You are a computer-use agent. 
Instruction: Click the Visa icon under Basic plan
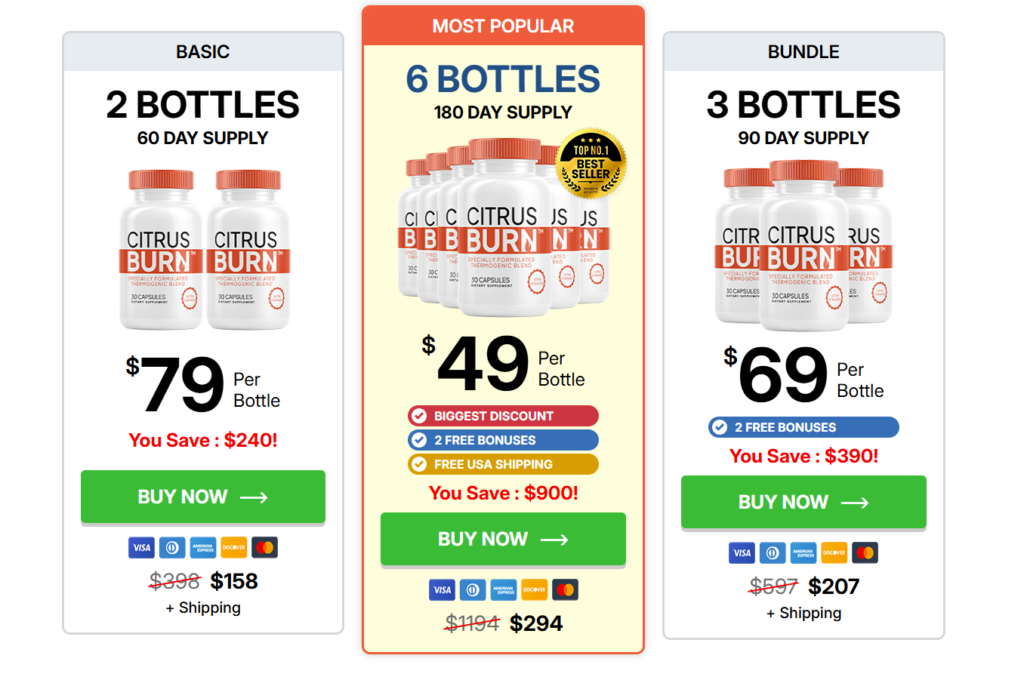click(141, 547)
